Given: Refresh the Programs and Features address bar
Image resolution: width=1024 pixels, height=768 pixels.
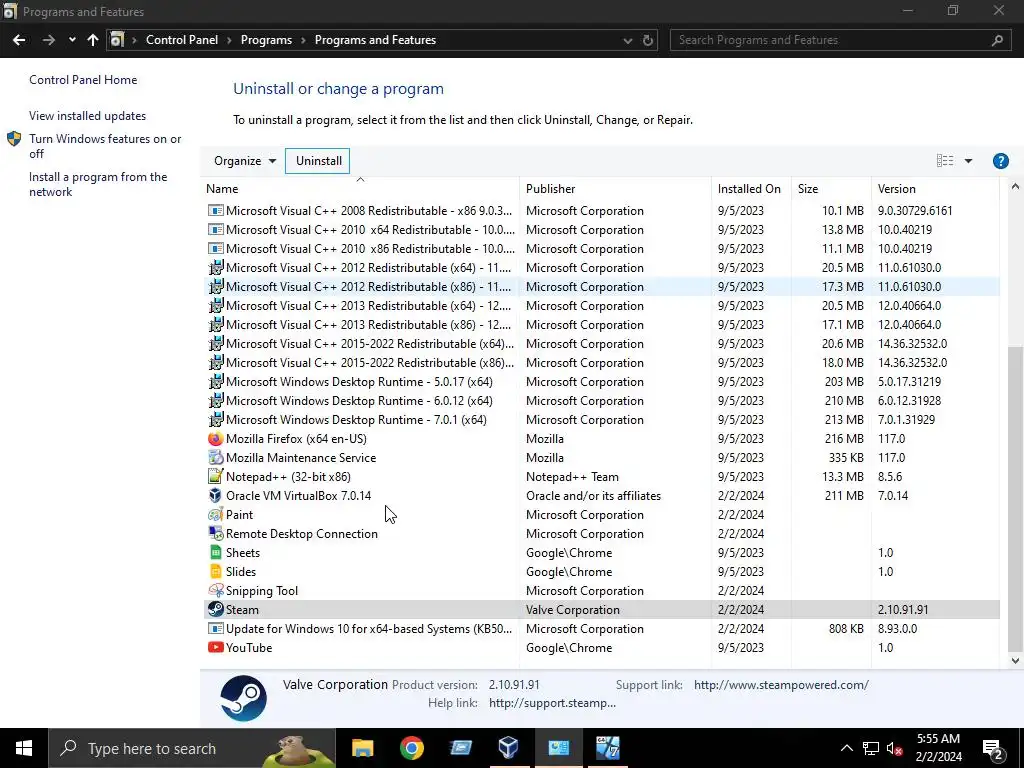Looking at the screenshot, I should 647,40.
